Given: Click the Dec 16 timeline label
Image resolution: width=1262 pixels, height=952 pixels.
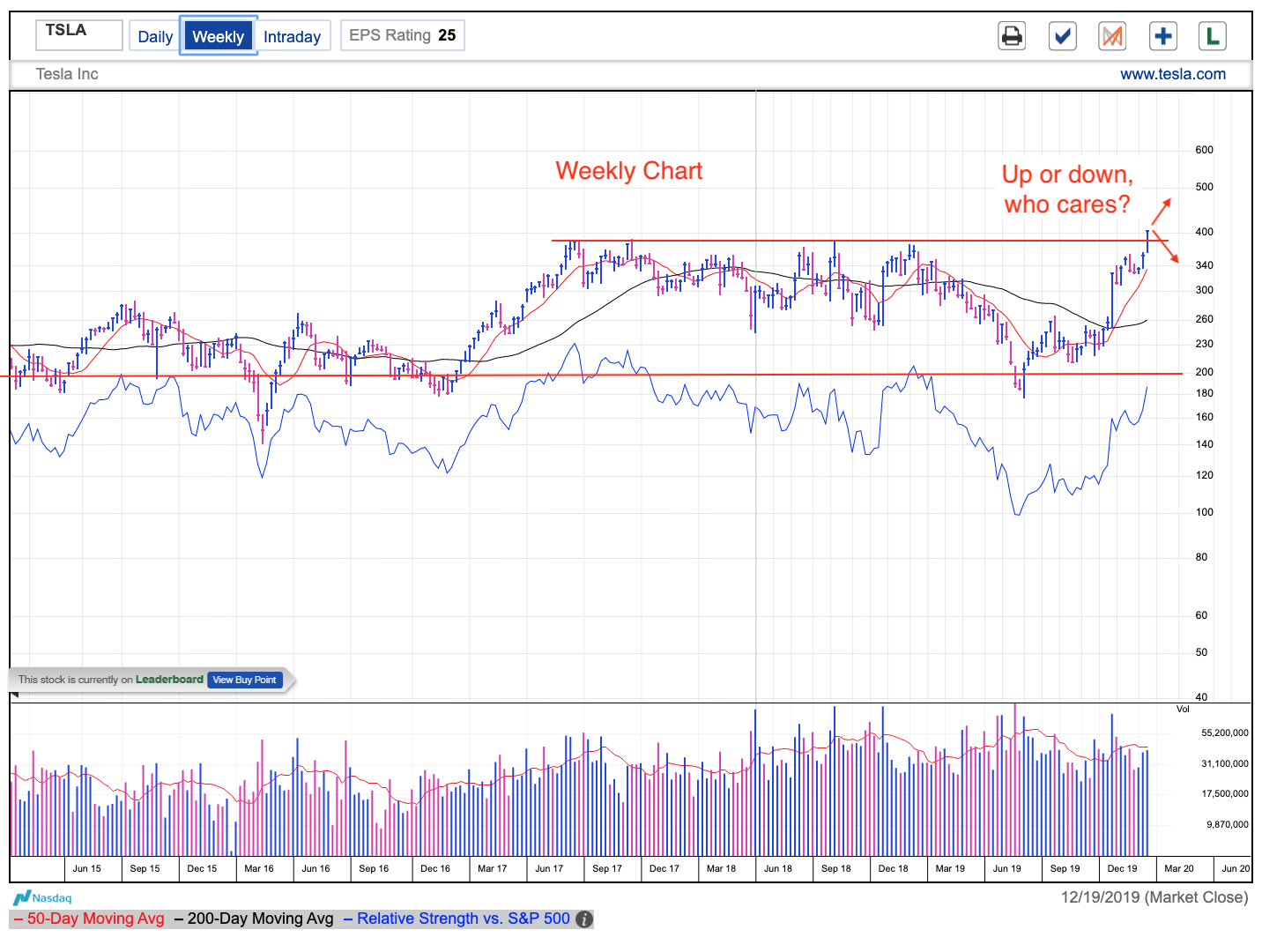Looking at the screenshot, I should point(434,868).
